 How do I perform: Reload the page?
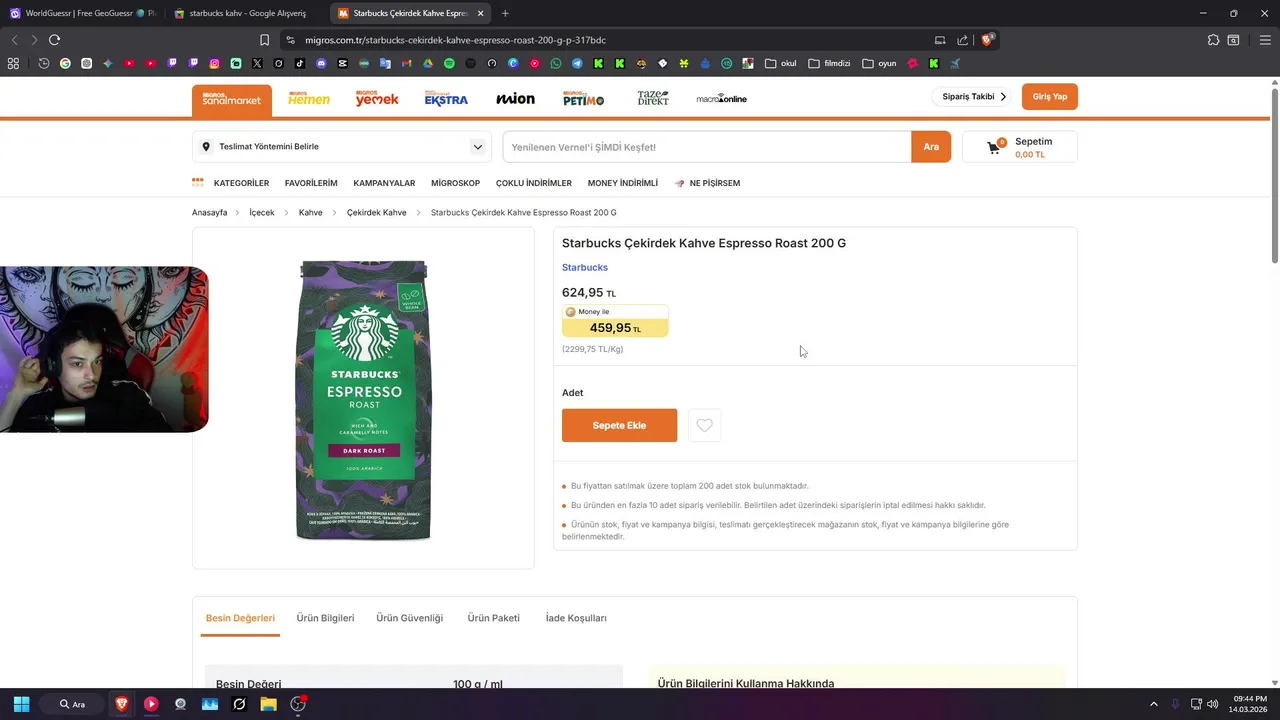54,40
